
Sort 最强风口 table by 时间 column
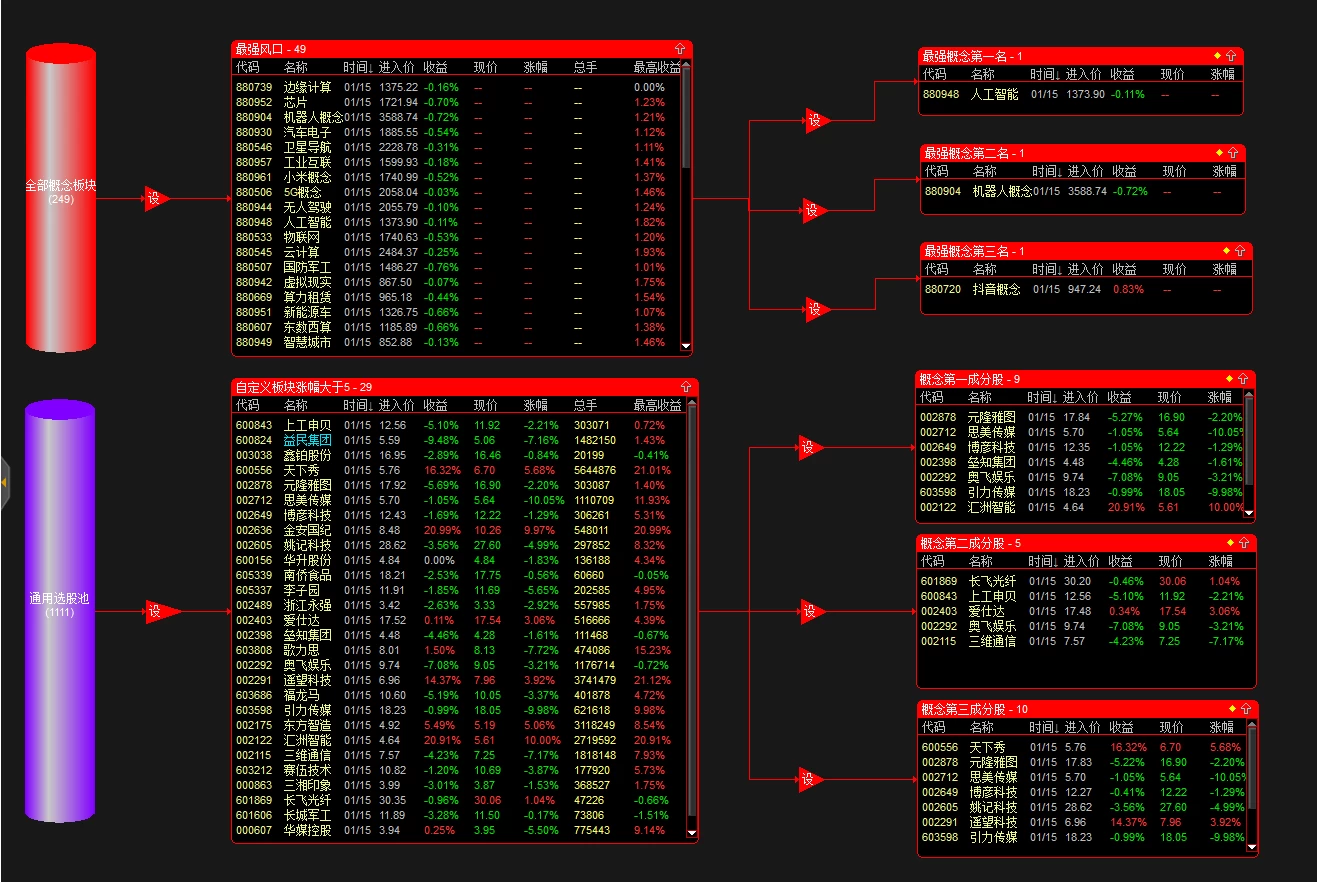click(358, 67)
